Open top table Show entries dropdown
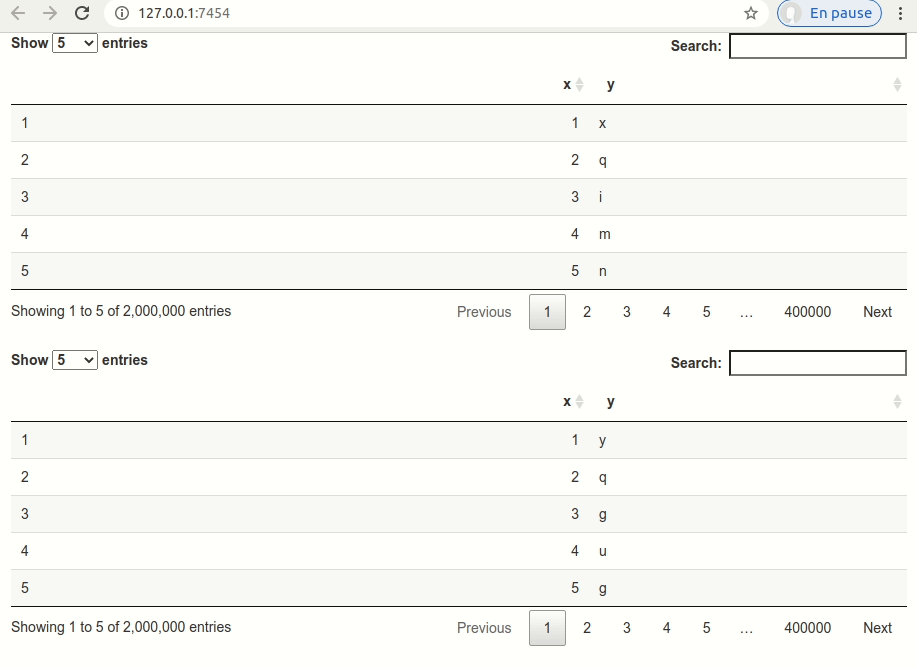Screen dimensions: 917x668 point(75,43)
